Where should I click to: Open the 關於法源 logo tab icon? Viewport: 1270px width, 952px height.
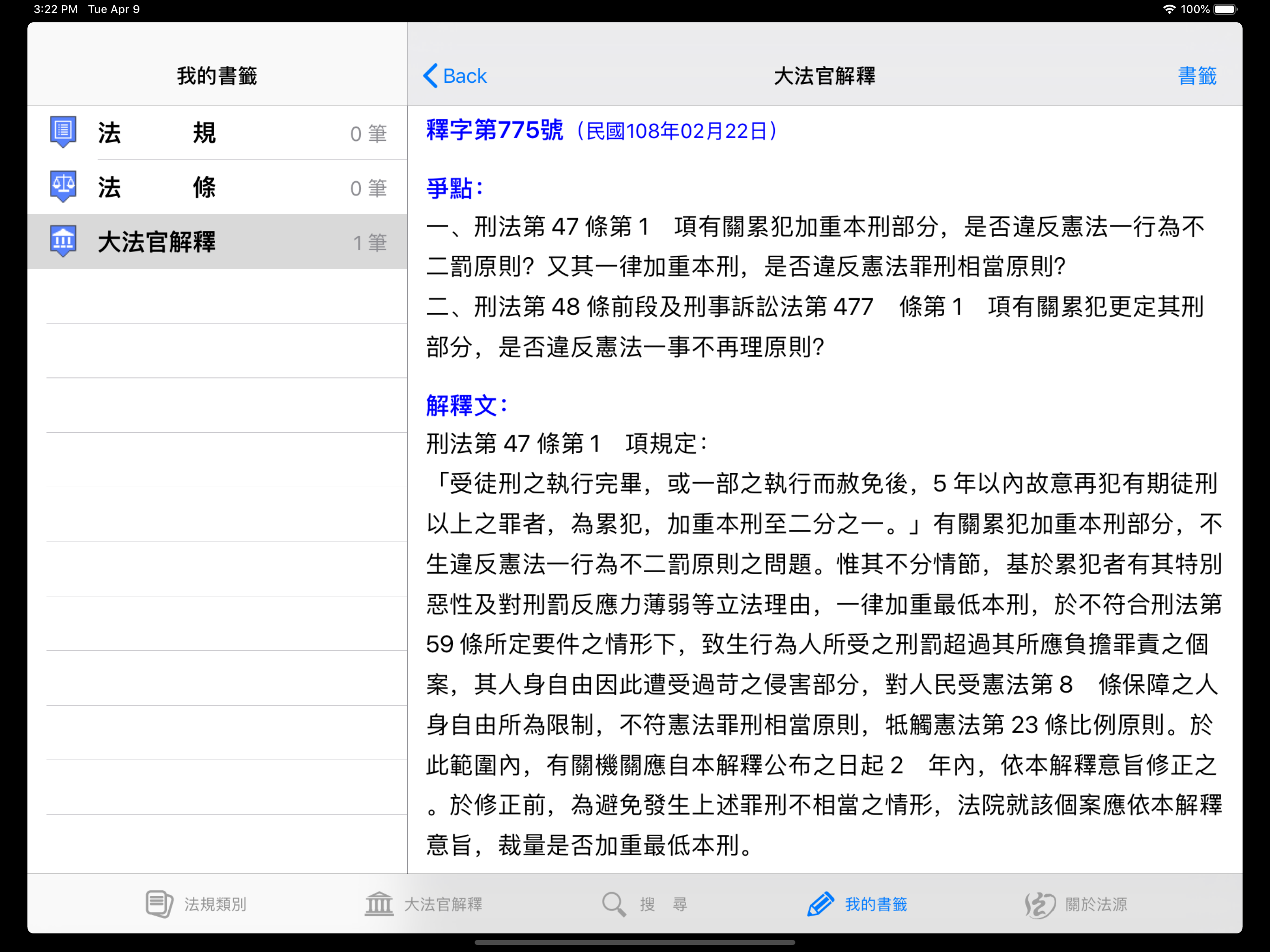[x=1040, y=906]
